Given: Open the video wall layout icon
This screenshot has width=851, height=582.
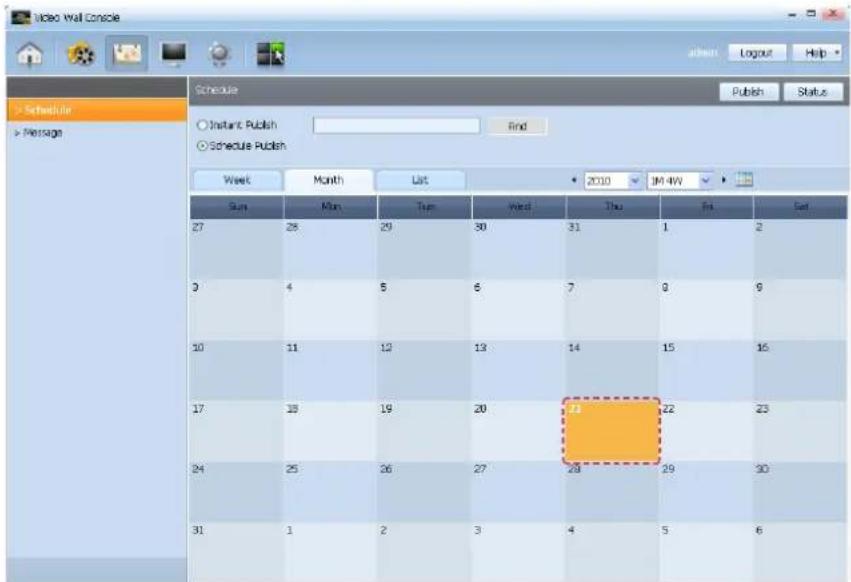Looking at the screenshot, I should click(270, 54).
